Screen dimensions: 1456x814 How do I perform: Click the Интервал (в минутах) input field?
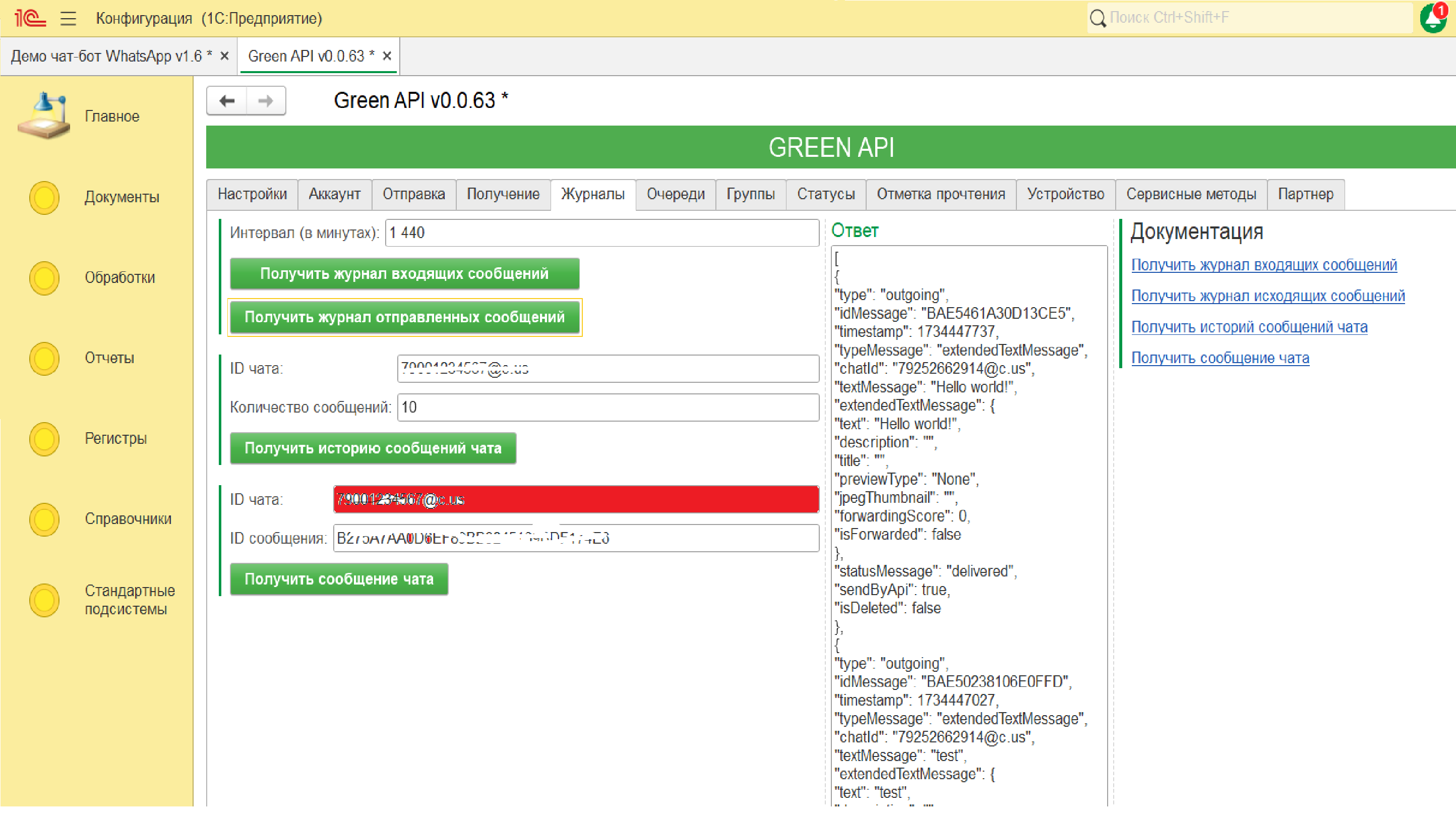(601, 233)
